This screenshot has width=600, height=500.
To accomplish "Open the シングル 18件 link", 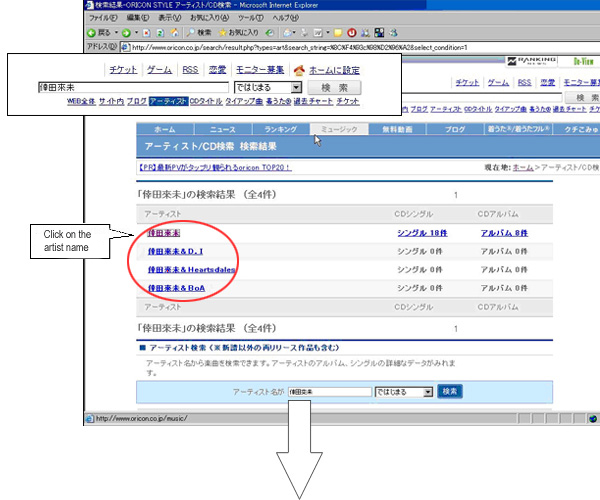I will click(422, 233).
